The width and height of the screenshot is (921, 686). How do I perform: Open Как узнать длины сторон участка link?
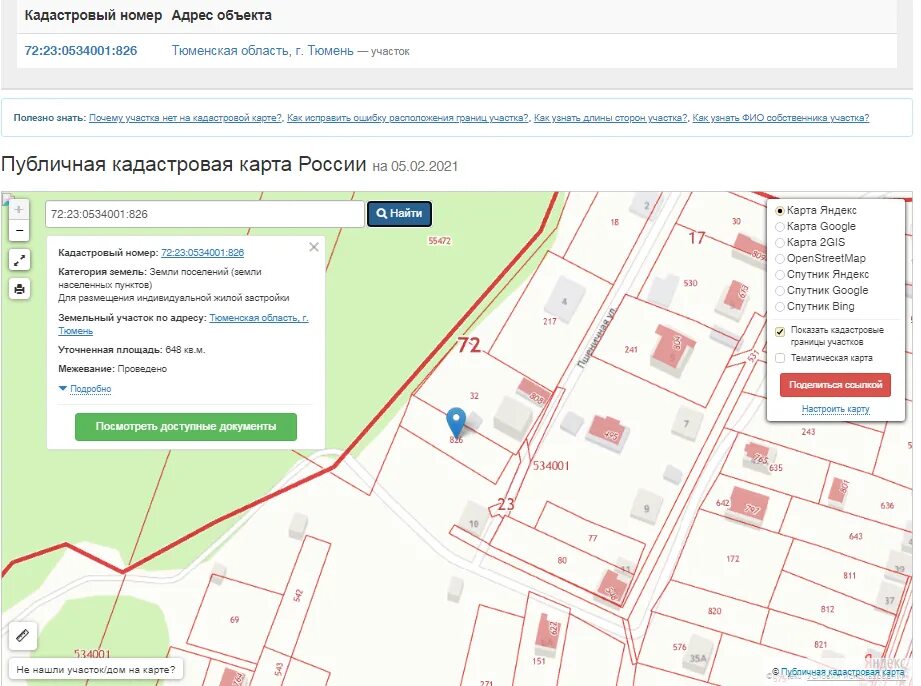tap(610, 118)
